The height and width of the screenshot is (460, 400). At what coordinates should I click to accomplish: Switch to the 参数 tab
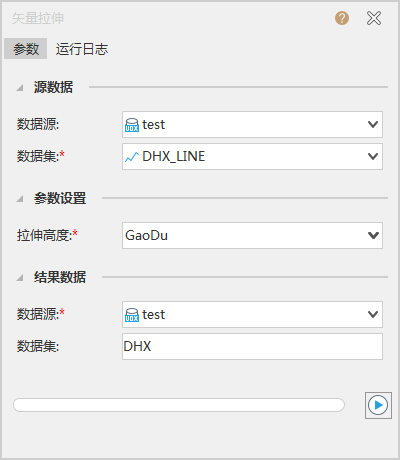pos(26,49)
